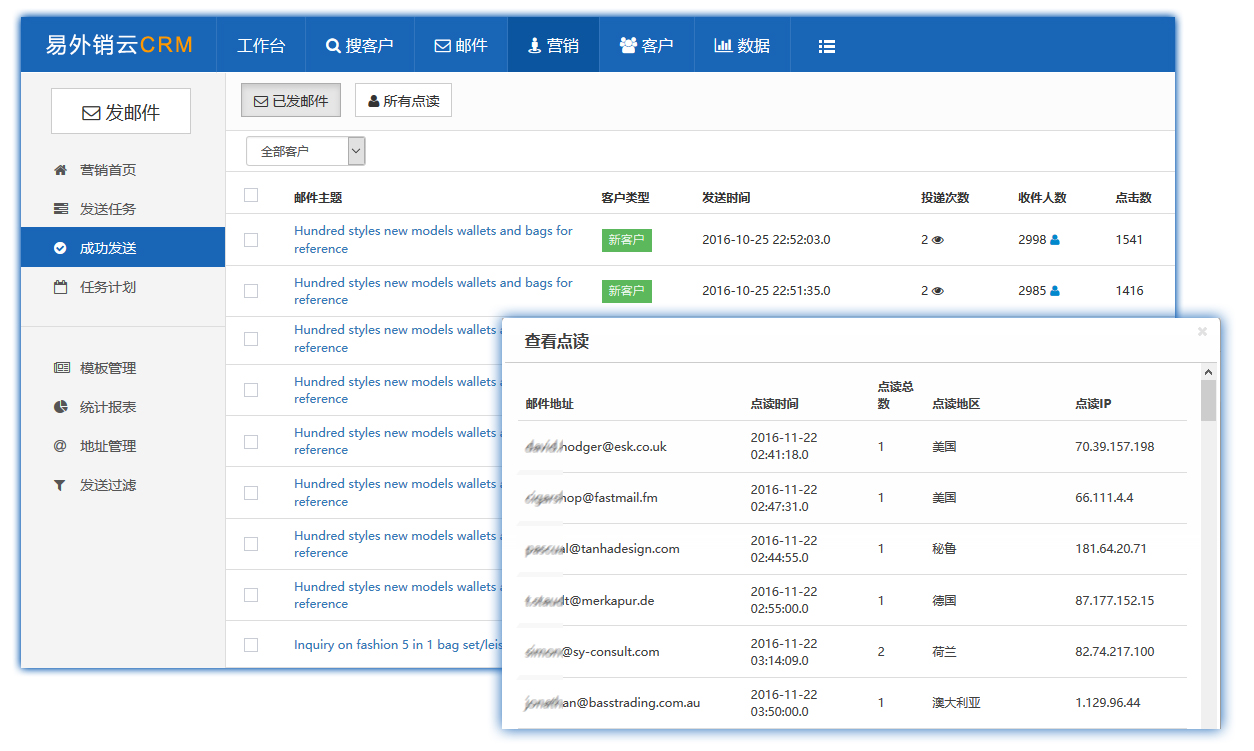Viewport: 1254px width, 751px height.
Task: Click the 发邮件 compose button
Action: click(121, 112)
